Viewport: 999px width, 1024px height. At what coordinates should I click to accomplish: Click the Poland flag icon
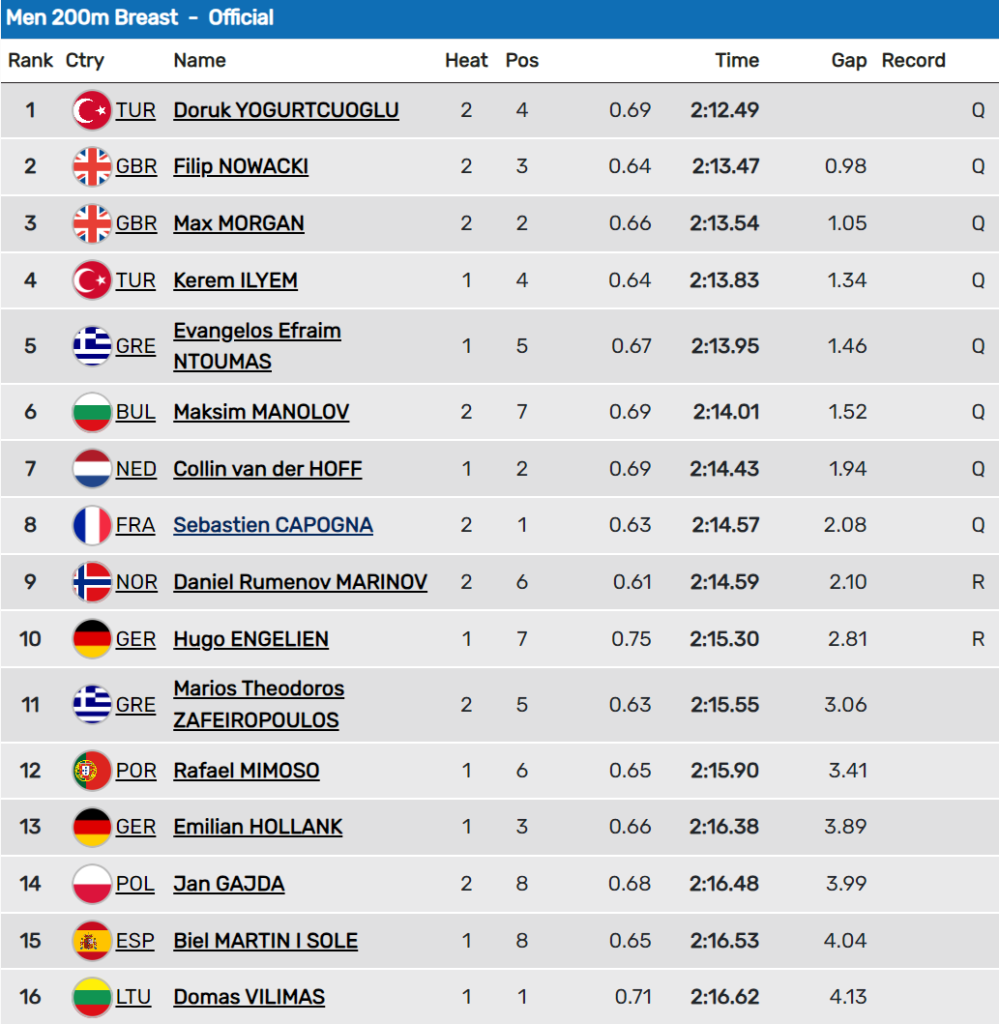point(92,884)
